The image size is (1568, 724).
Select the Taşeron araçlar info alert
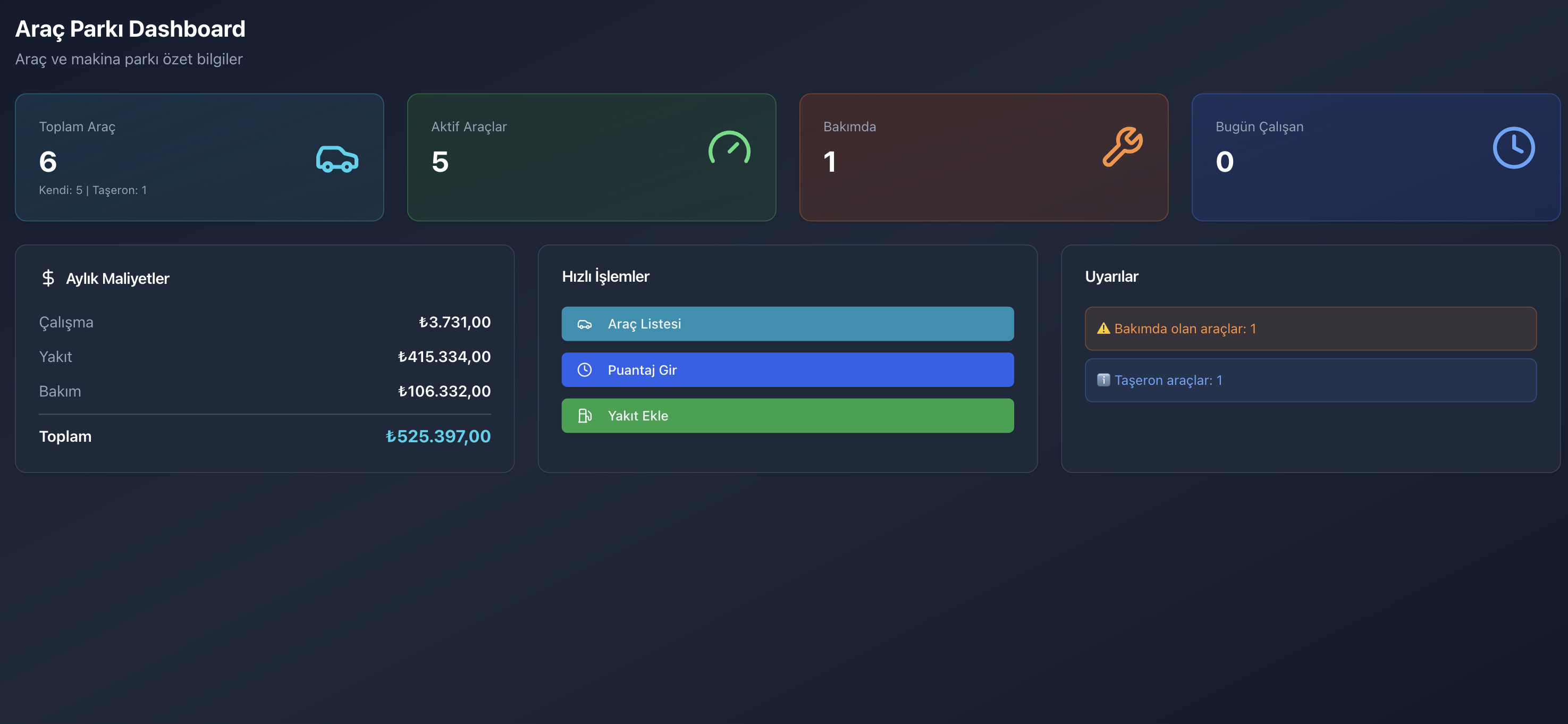click(1310, 381)
